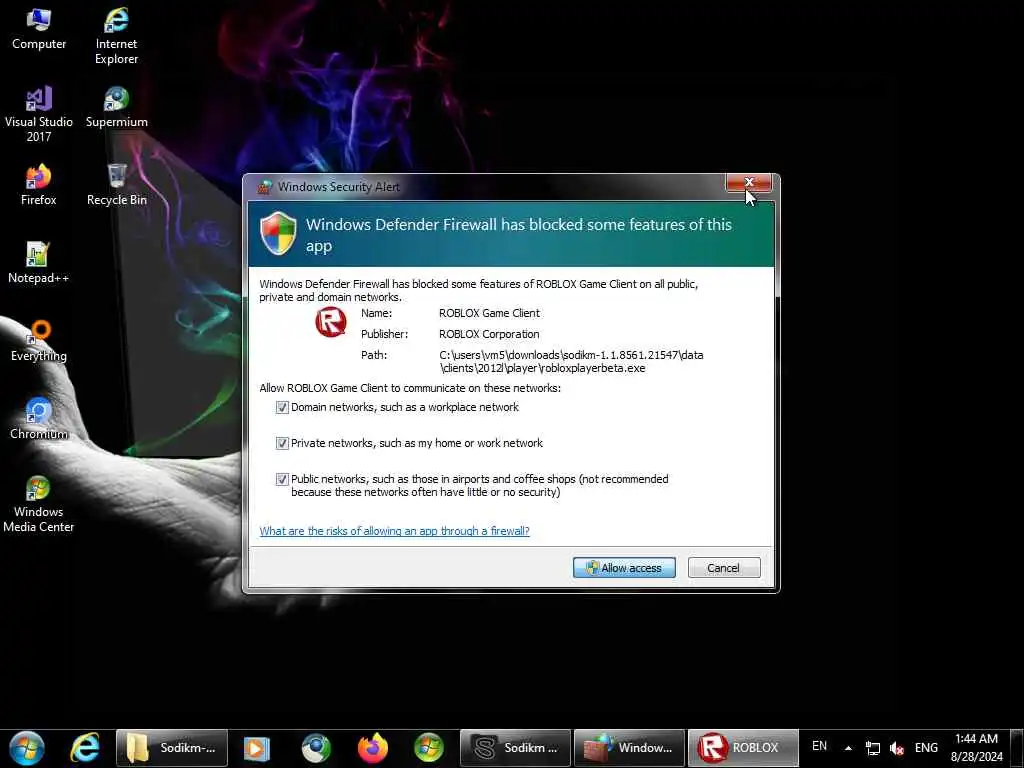The image size is (1024, 768).
Task: Uncheck Domain networks checkbox
Action: point(282,408)
